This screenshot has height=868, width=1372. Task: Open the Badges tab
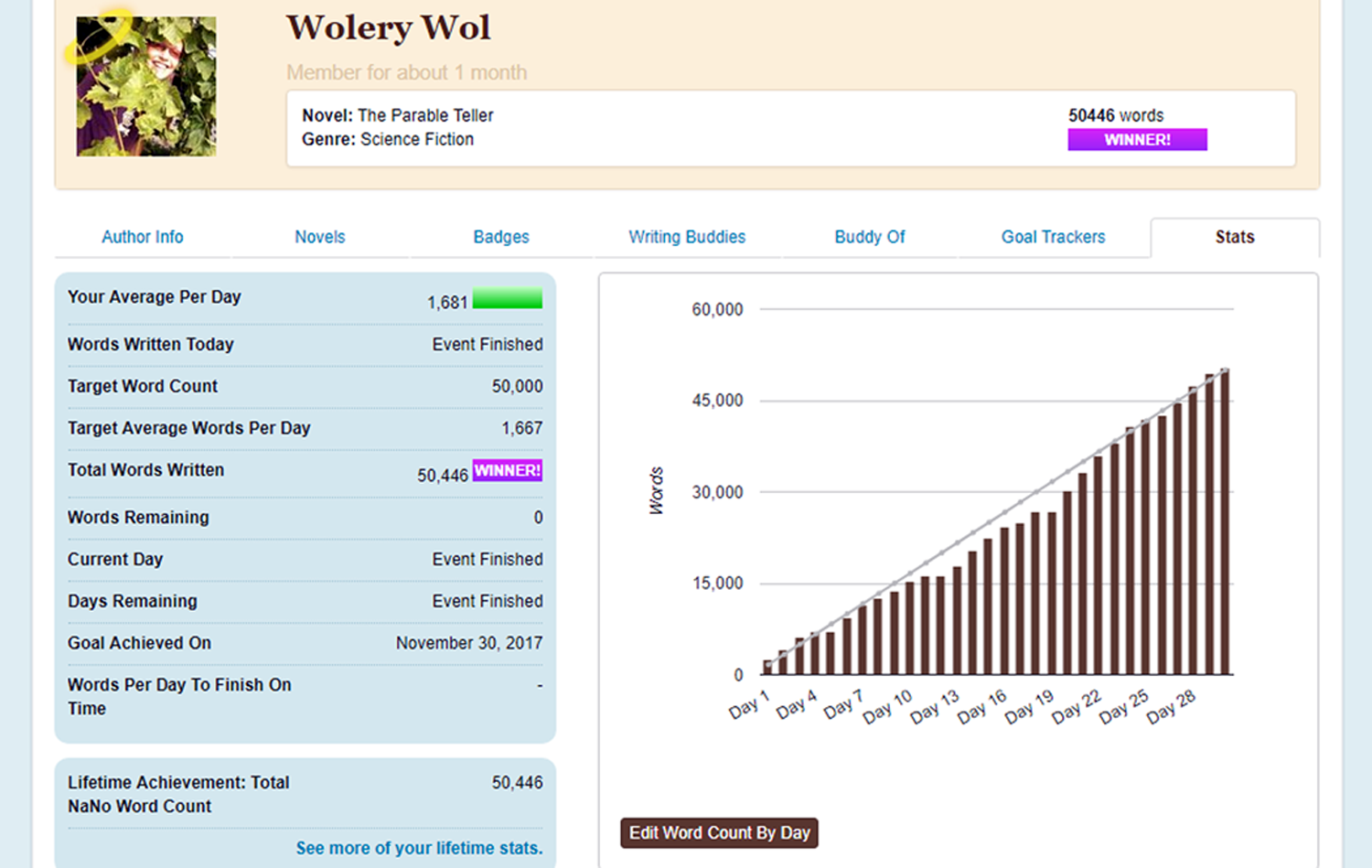click(x=500, y=237)
